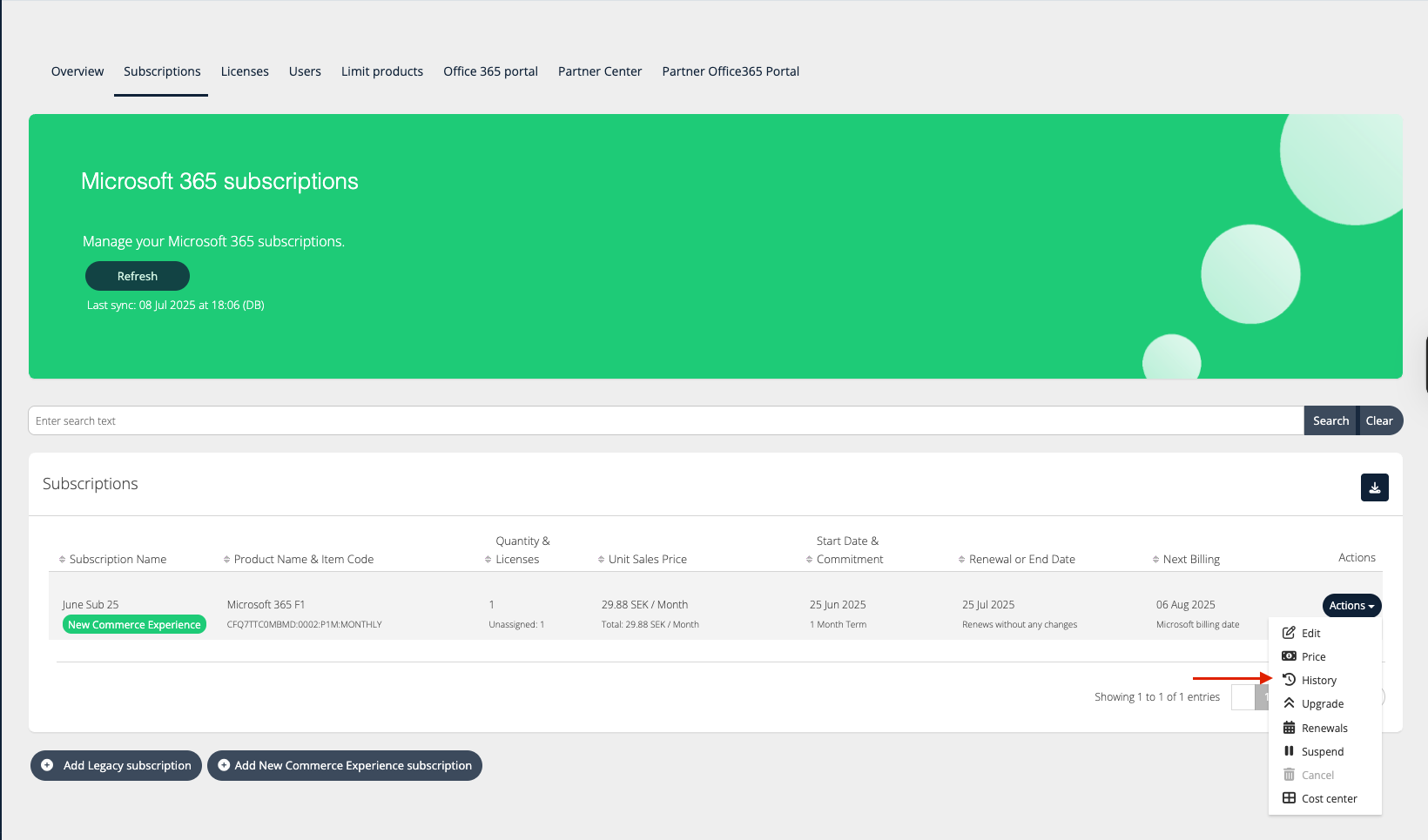Click the History entry marked by red arrow
This screenshot has width=1428, height=840.
coord(1318,680)
